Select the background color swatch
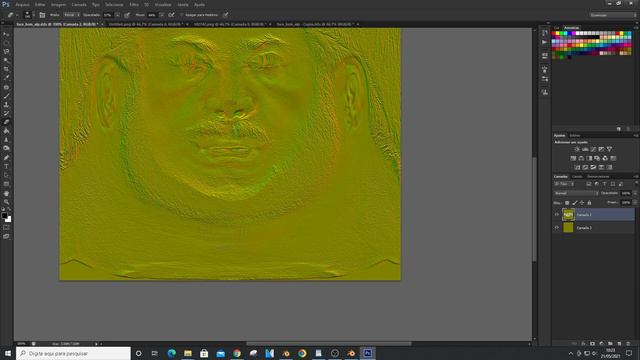The width and height of the screenshot is (640, 360). 9,220
